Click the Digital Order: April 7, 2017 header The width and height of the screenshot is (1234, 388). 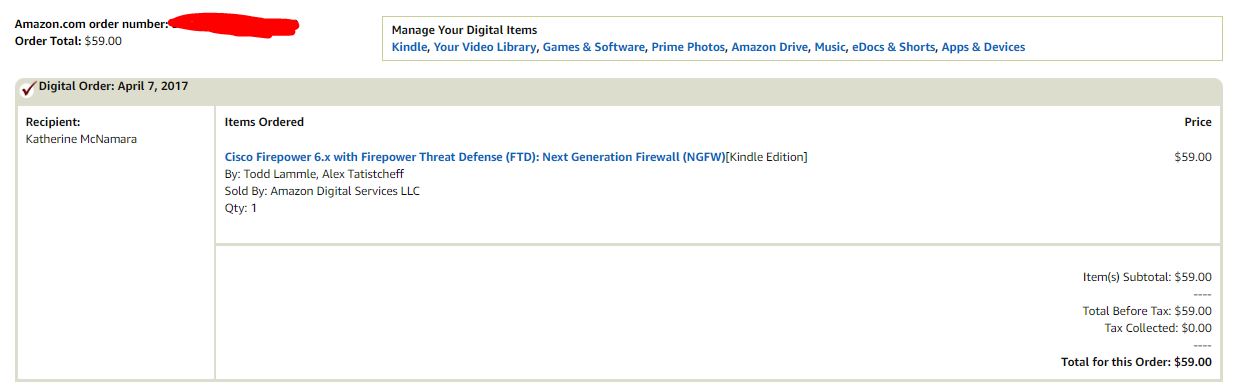pos(113,87)
